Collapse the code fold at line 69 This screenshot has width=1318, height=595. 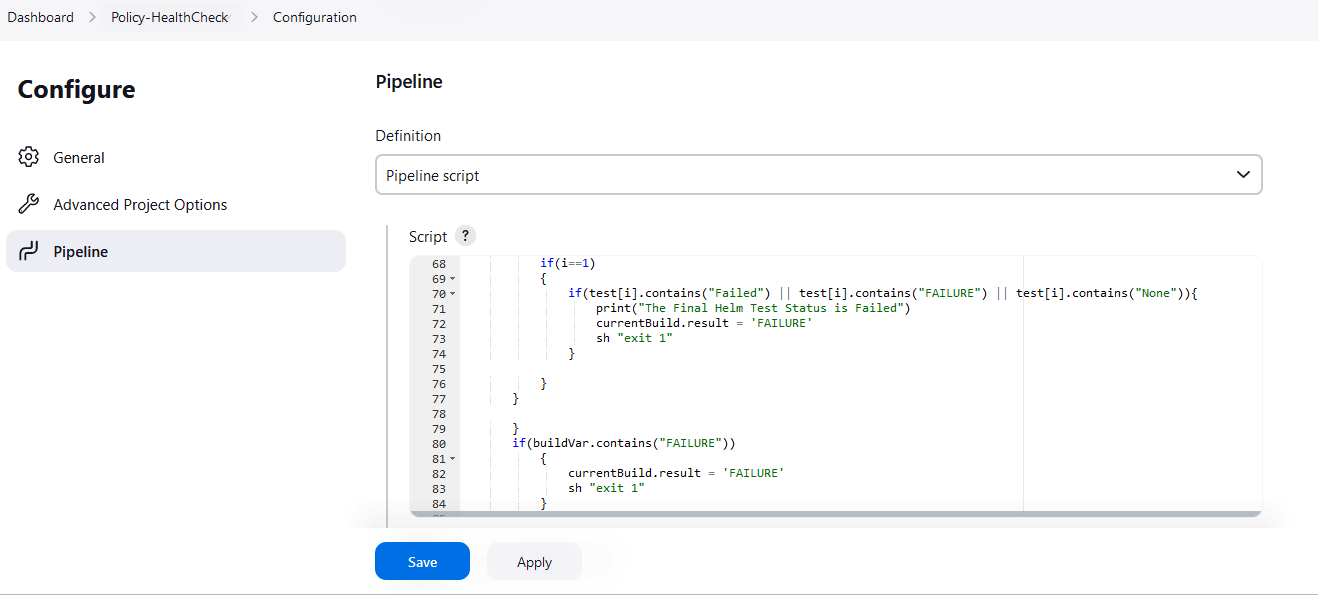click(x=452, y=278)
